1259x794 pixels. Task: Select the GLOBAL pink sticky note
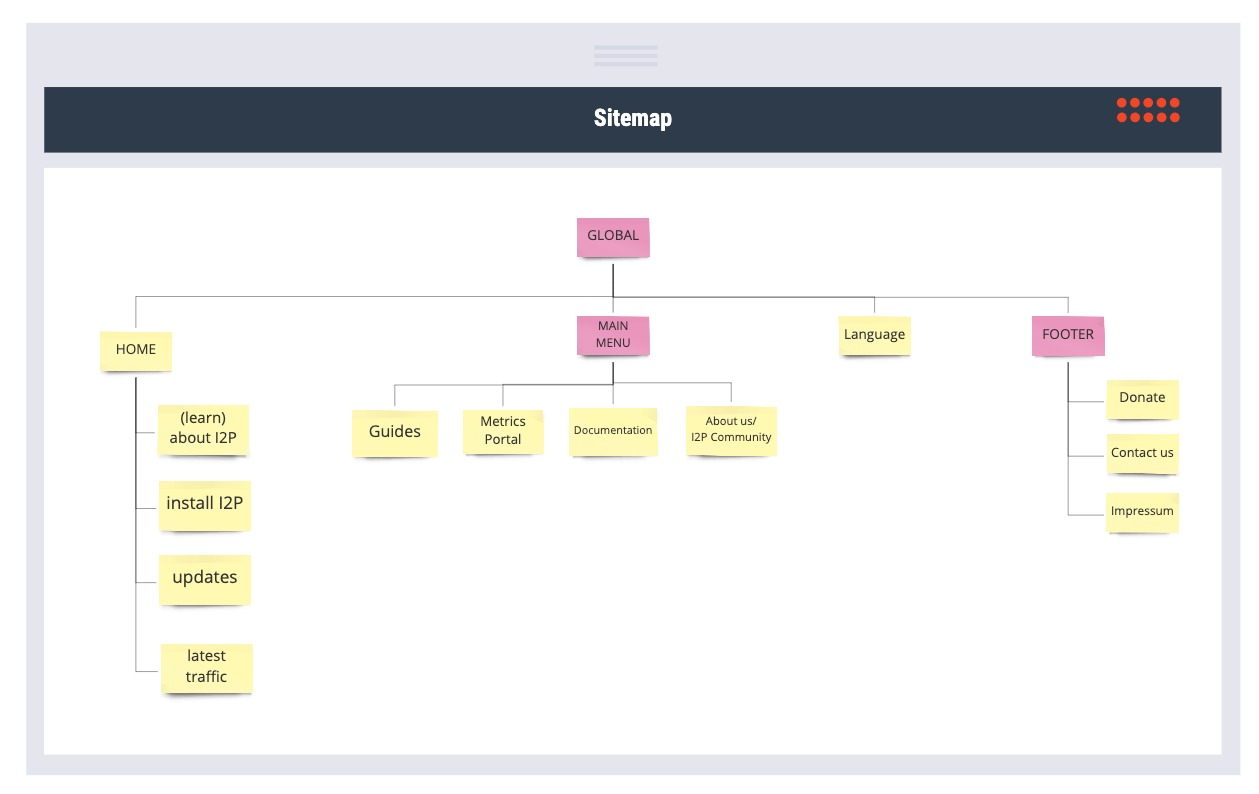[x=613, y=237]
